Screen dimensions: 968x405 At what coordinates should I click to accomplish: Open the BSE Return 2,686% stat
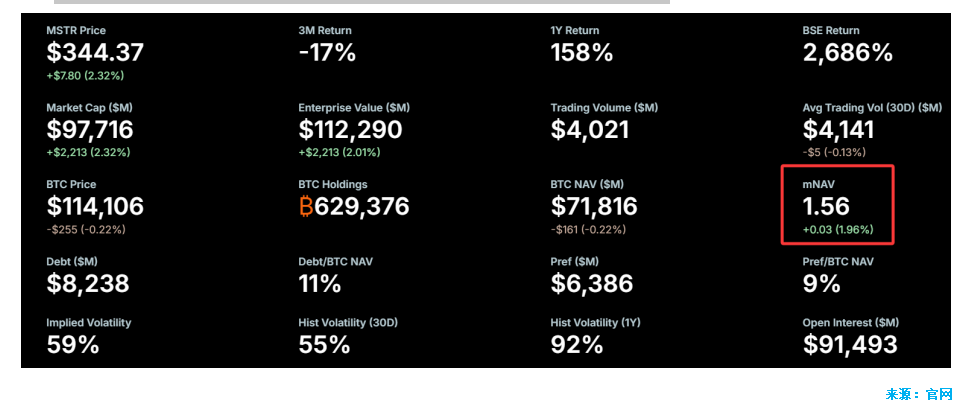coord(848,53)
